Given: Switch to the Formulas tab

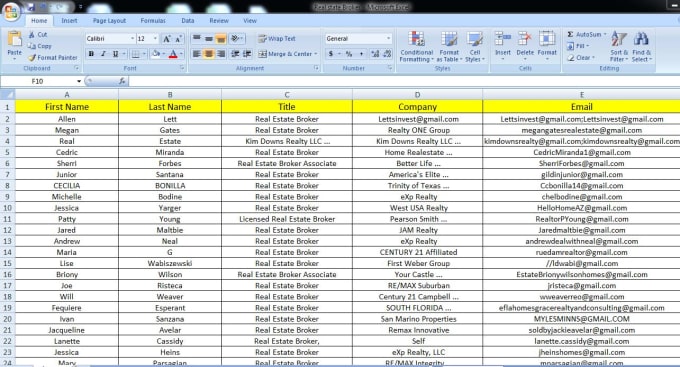Looking at the screenshot, I should tap(153, 20).
